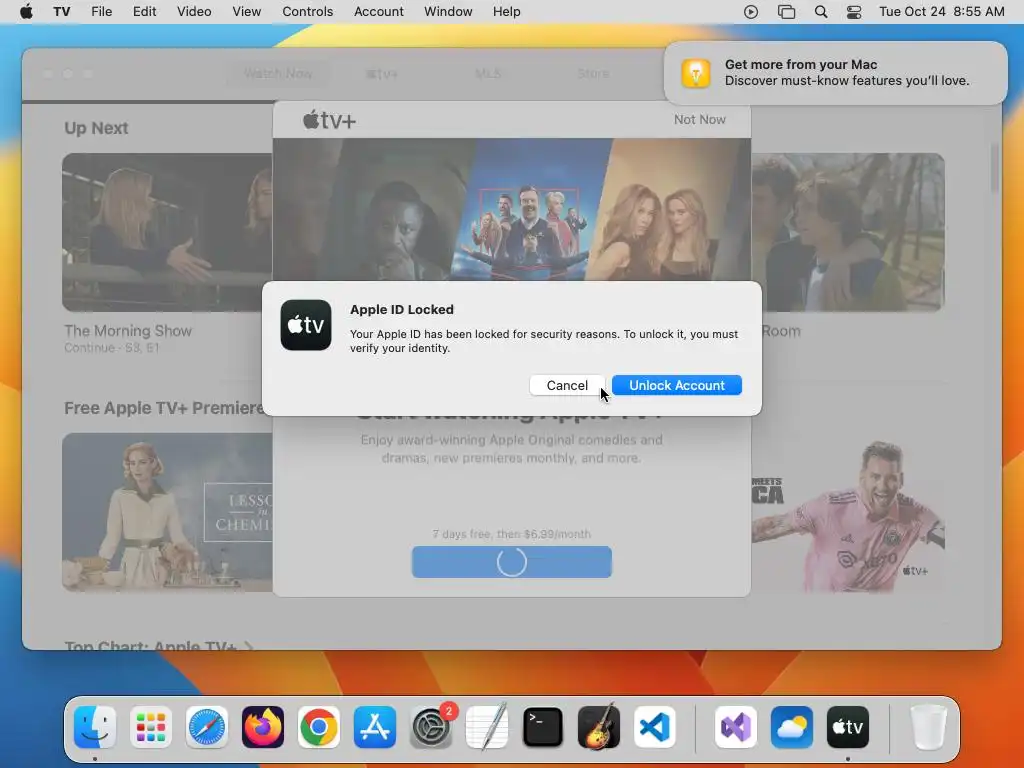Switch to the MLS tab
The image size is (1024, 768).
point(488,74)
